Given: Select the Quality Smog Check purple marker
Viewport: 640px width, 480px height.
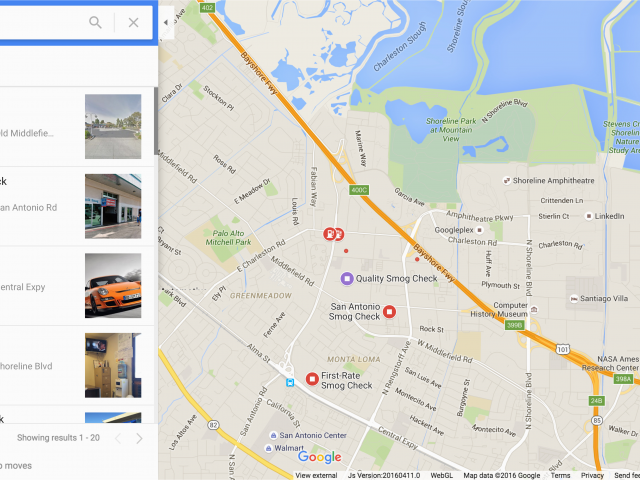Looking at the screenshot, I should coord(347,279).
